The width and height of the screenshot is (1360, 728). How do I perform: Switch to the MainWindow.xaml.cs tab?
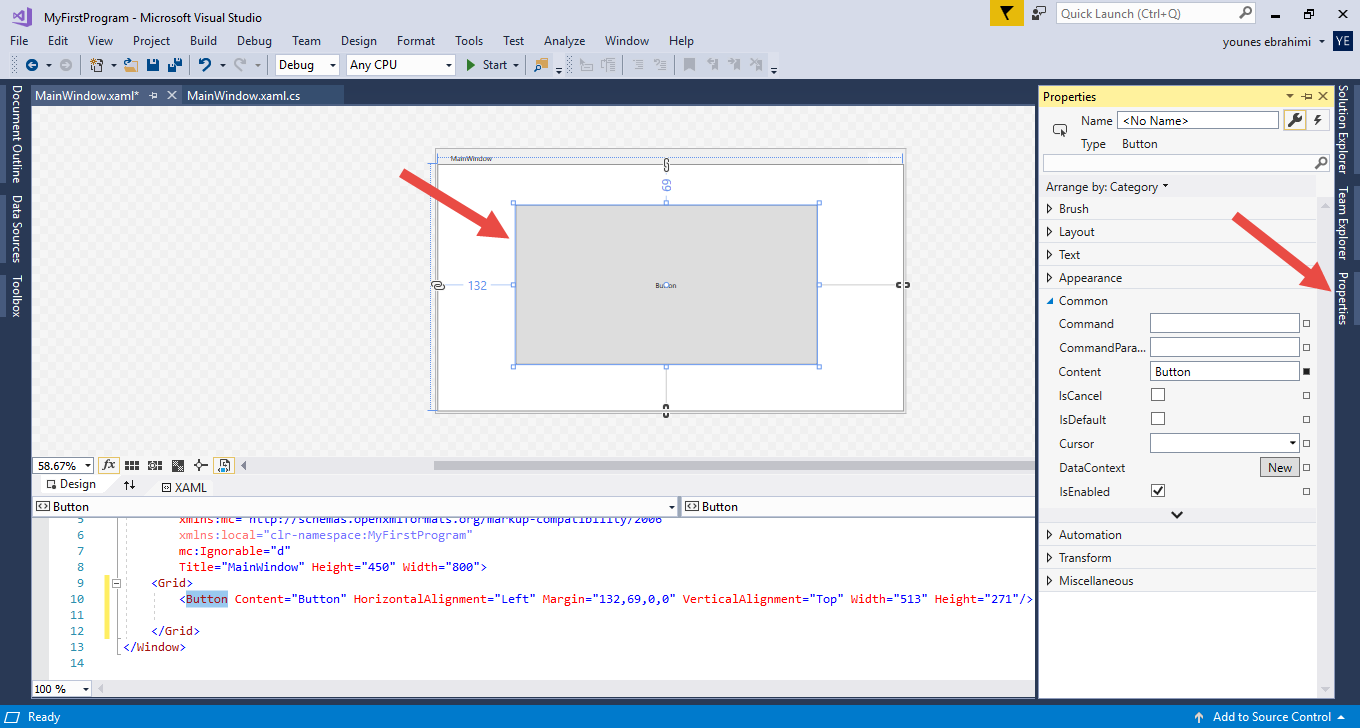pos(243,96)
